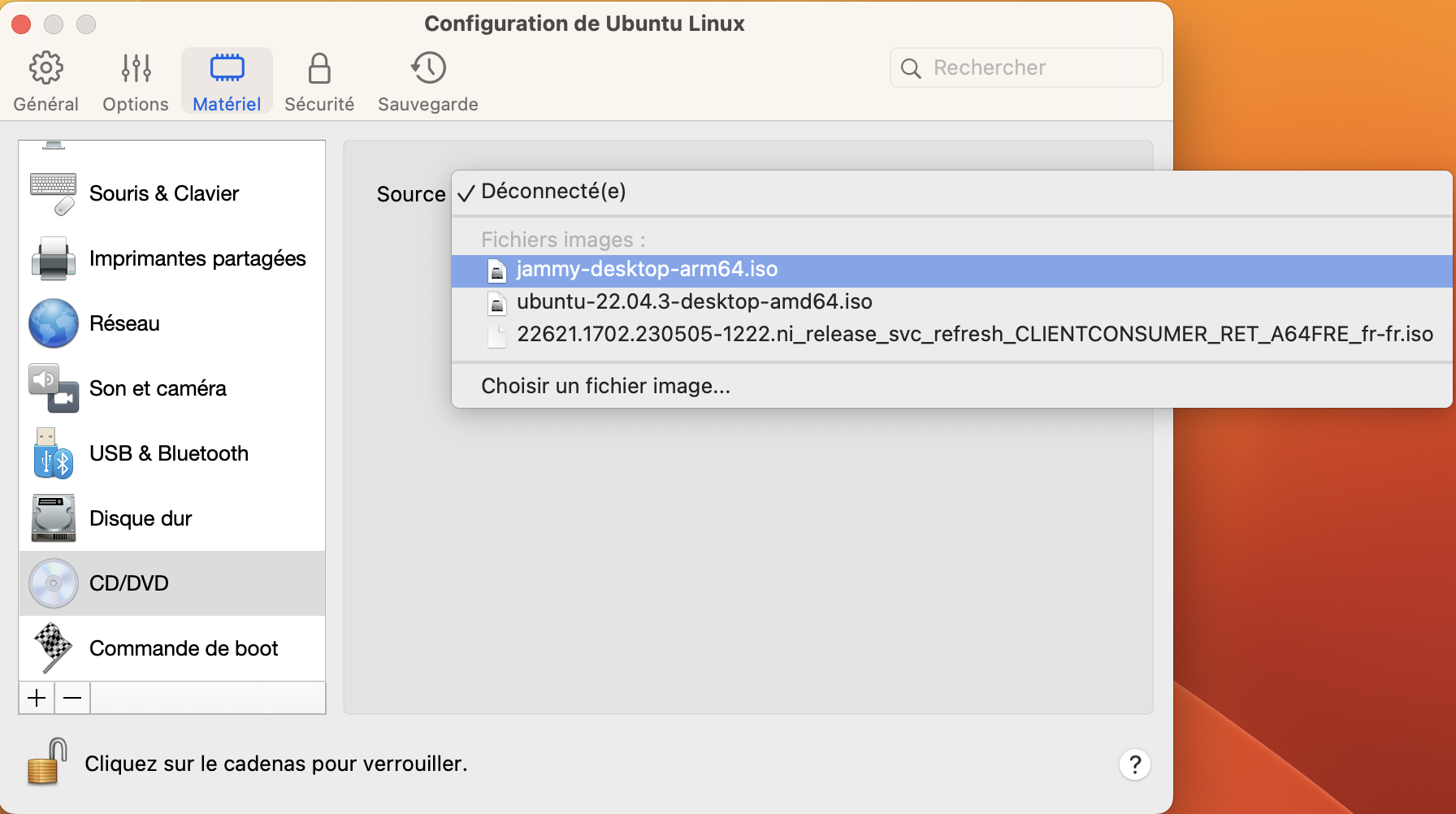Click the shared printers icon

(x=54, y=258)
